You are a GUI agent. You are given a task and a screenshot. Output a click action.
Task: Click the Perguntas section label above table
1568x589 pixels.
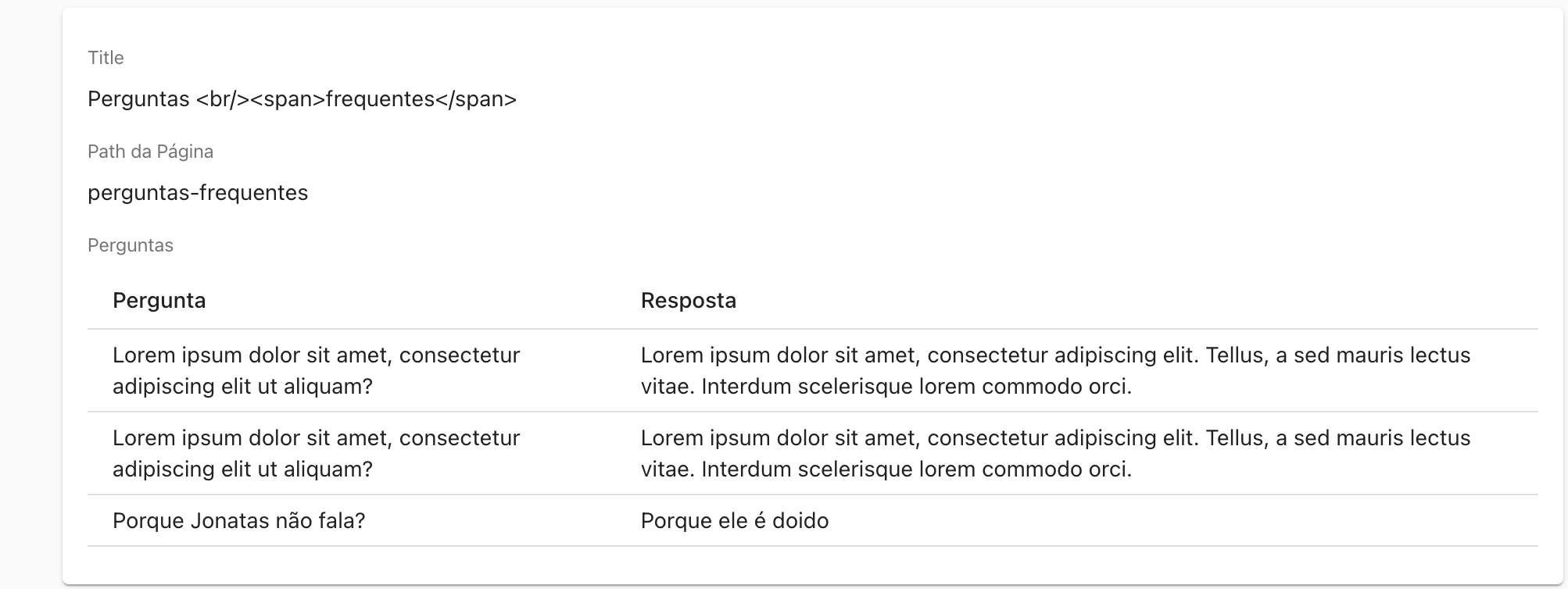(131, 245)
